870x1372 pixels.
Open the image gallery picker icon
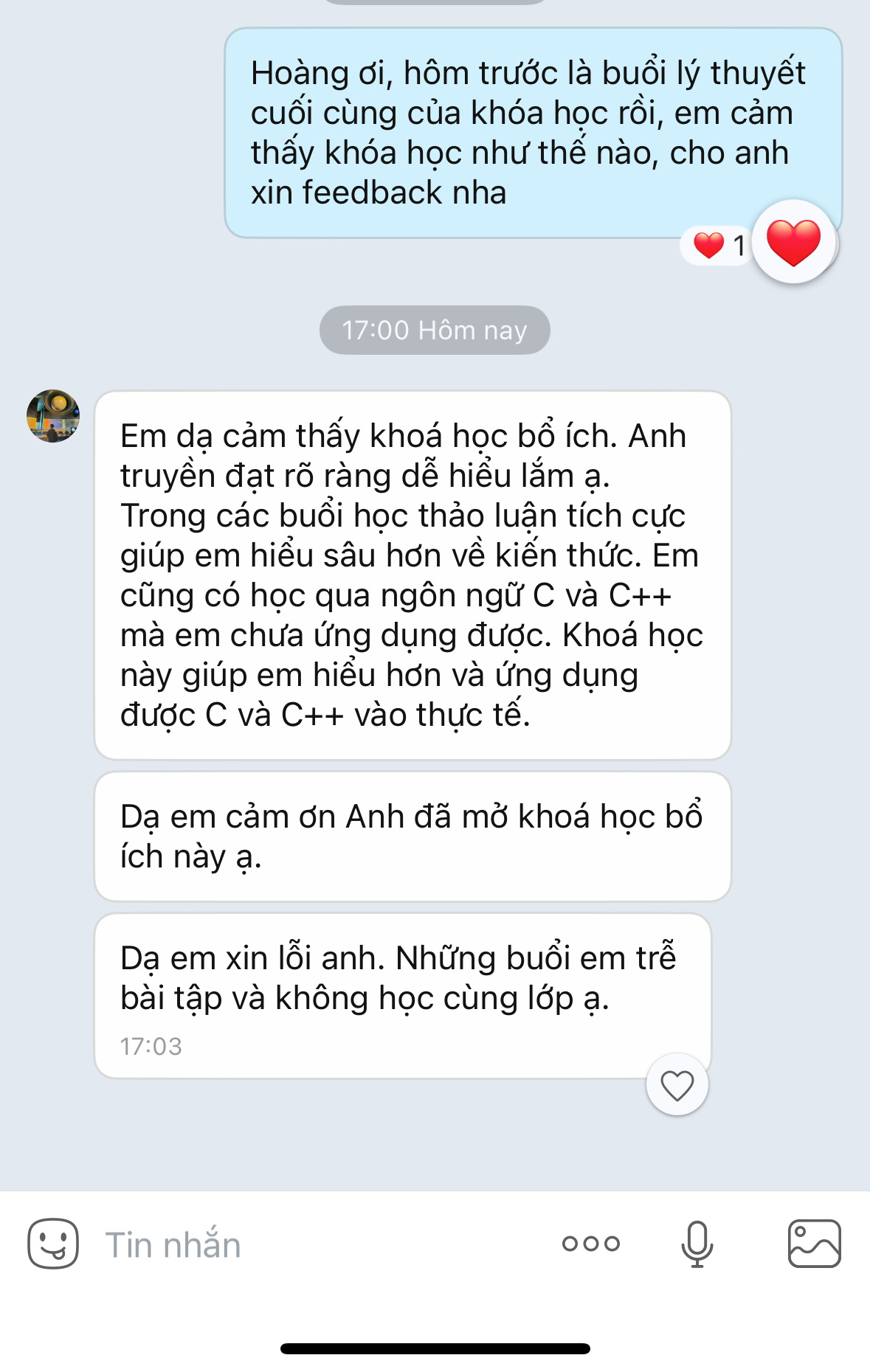(x=814, y=1244)
